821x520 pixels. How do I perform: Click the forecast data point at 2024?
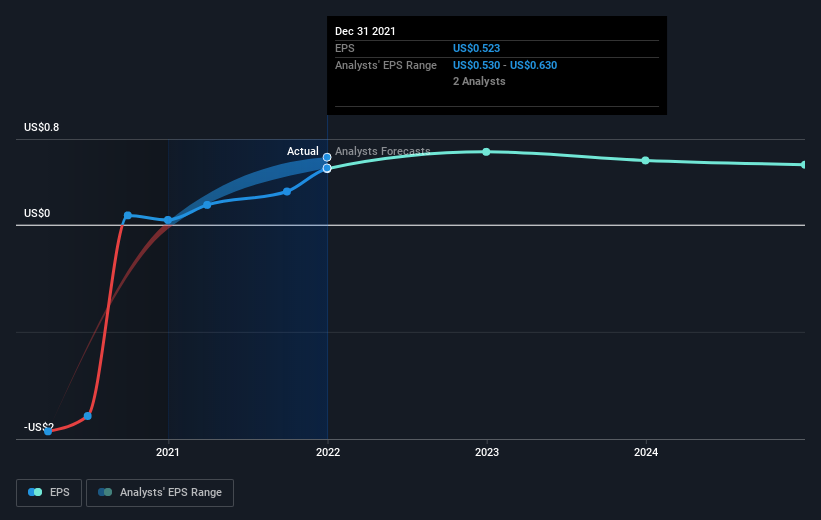pos(646,160)
